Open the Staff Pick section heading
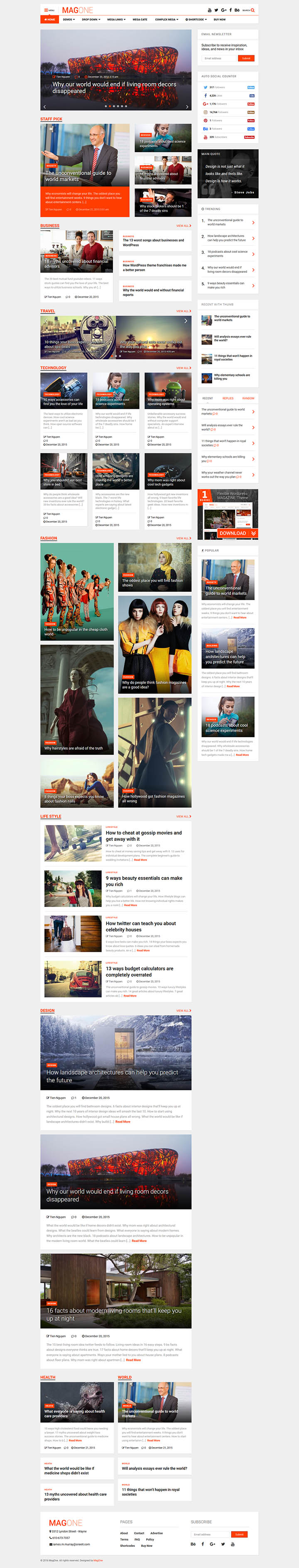Image resolution: width=299 pixels, height=1568 pixels. tap(51, 119)
